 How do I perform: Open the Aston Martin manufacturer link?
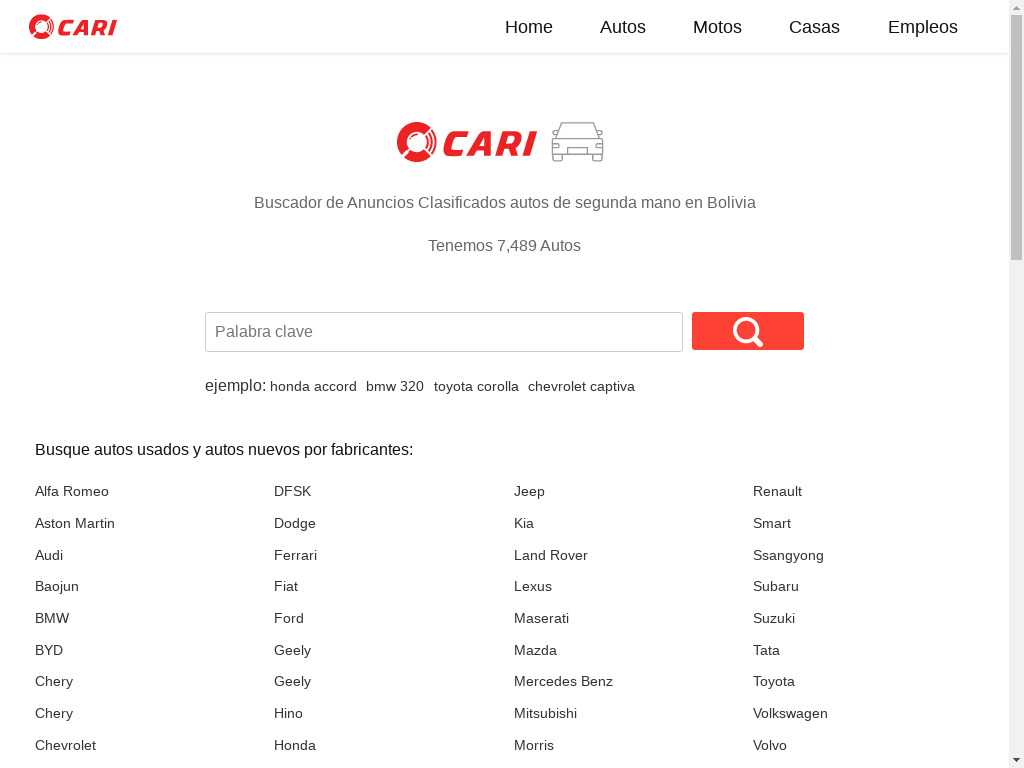74,523
